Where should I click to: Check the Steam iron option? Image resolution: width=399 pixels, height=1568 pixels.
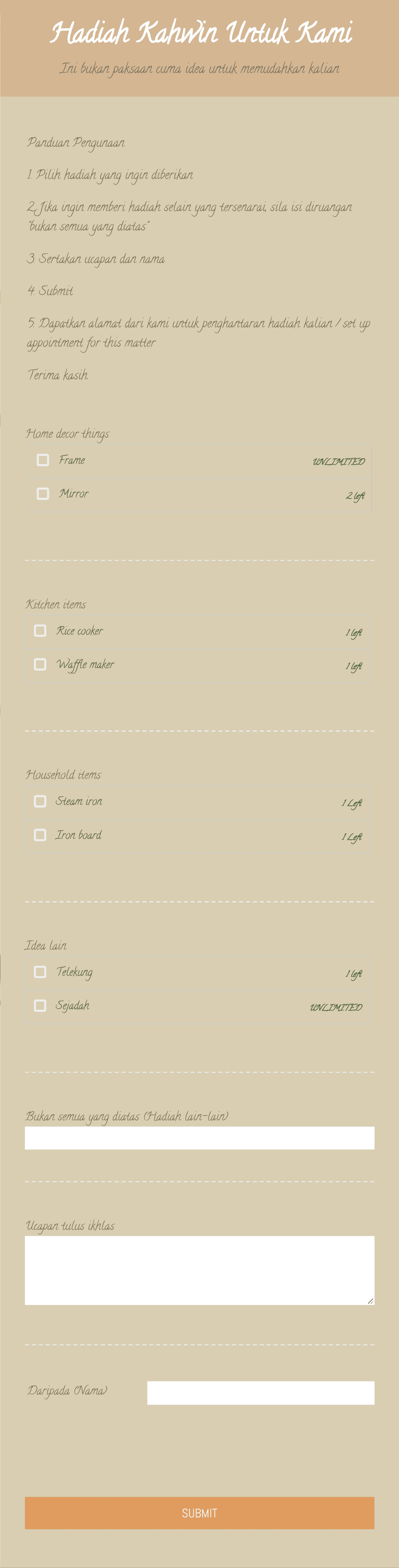[x=40, y=802]
